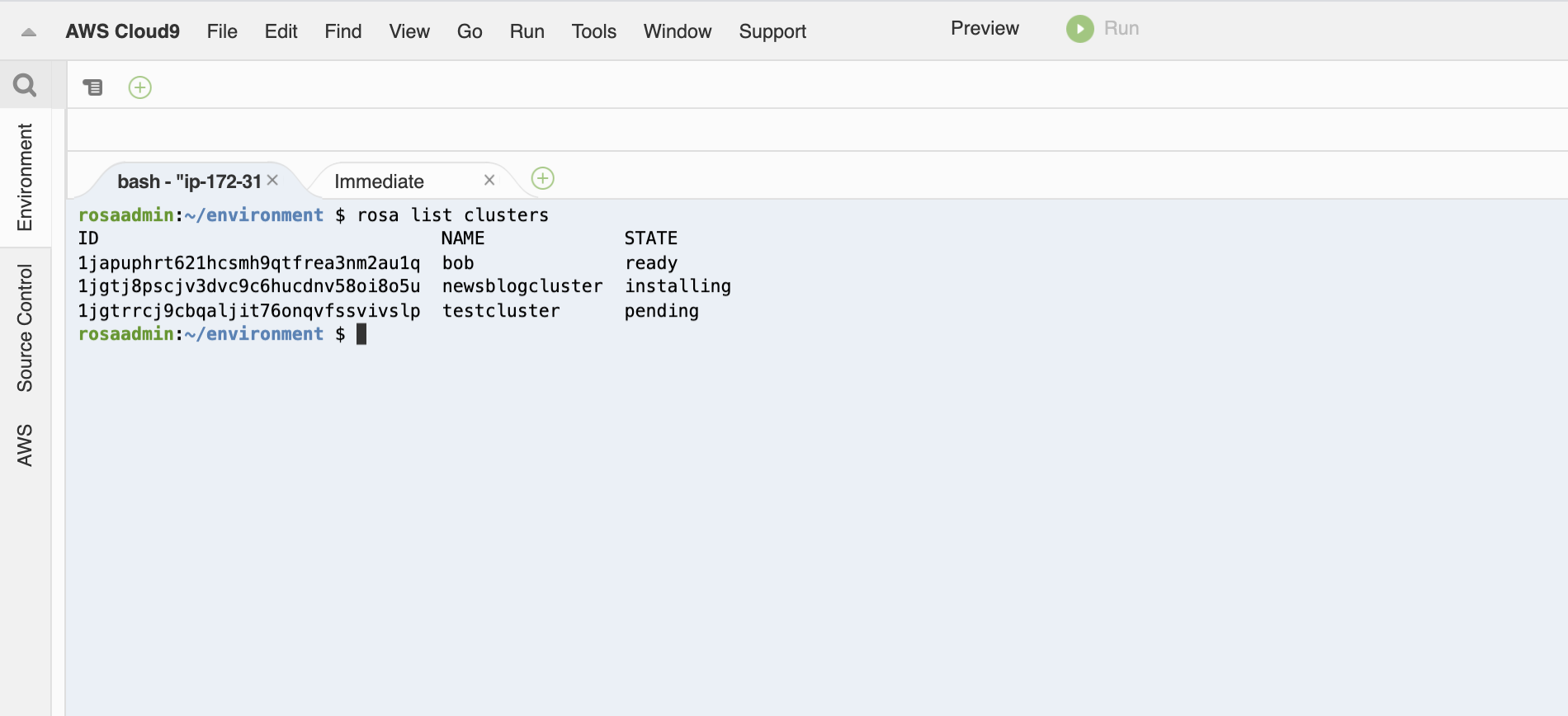Toggle the AWS side panel
Viewport: 1568px width, 716px height.
click(x=25, y=445)
